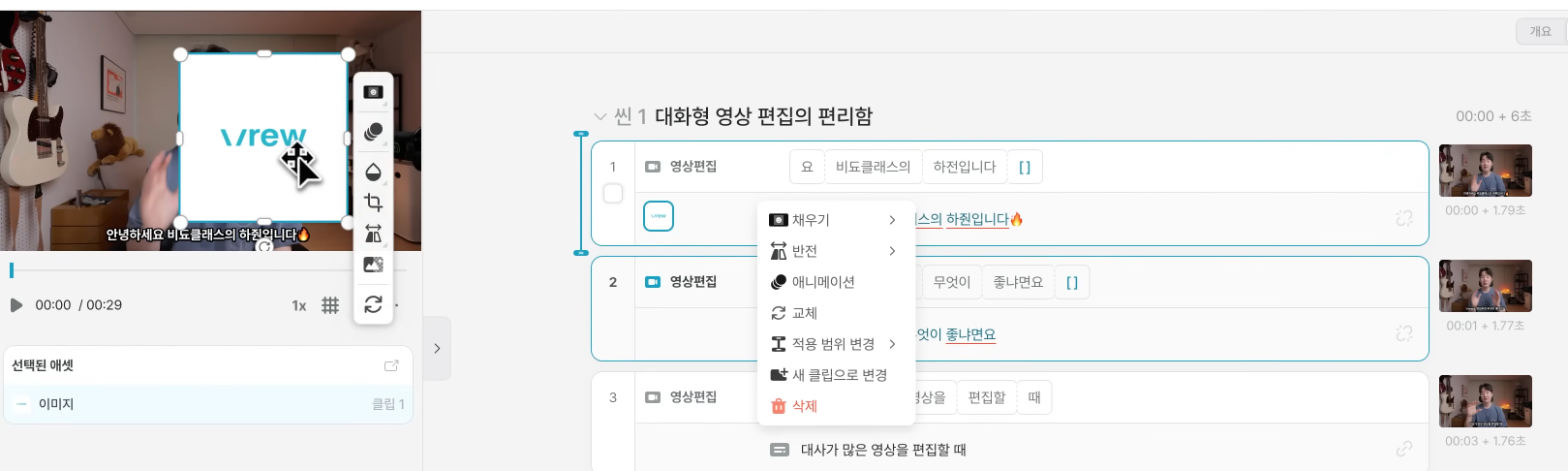Choose 애니메이션 from context menu
Screen dimensions: 1568x471
[x=836, y=282]
